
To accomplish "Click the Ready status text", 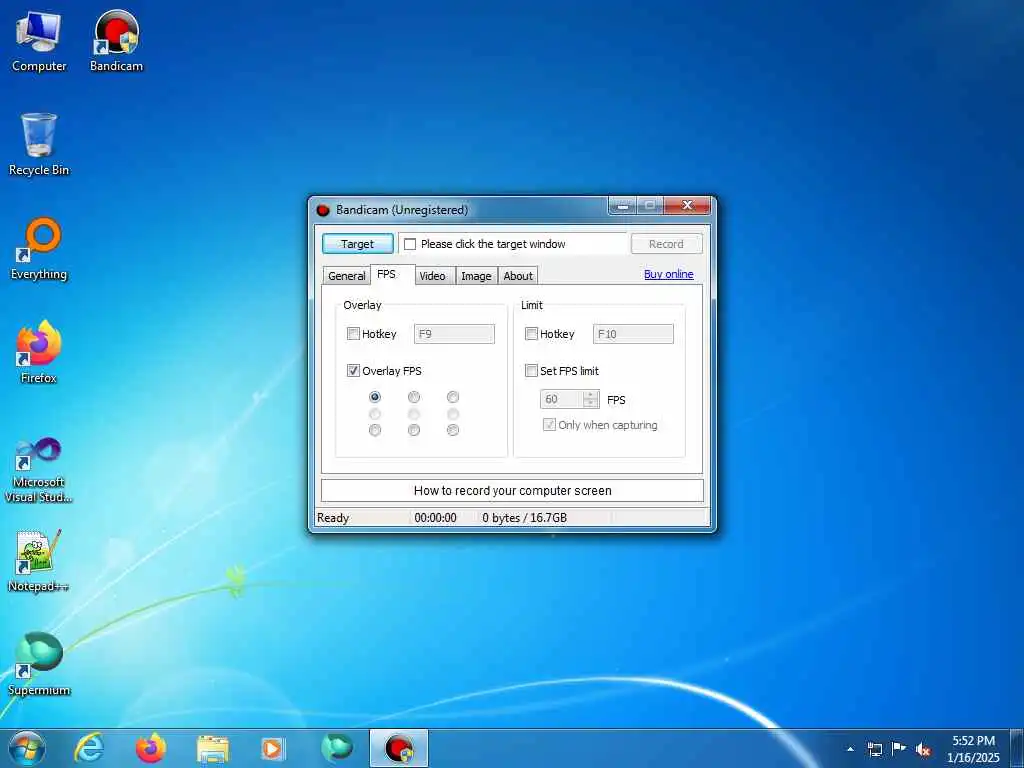I will click(x=333, y=518).
